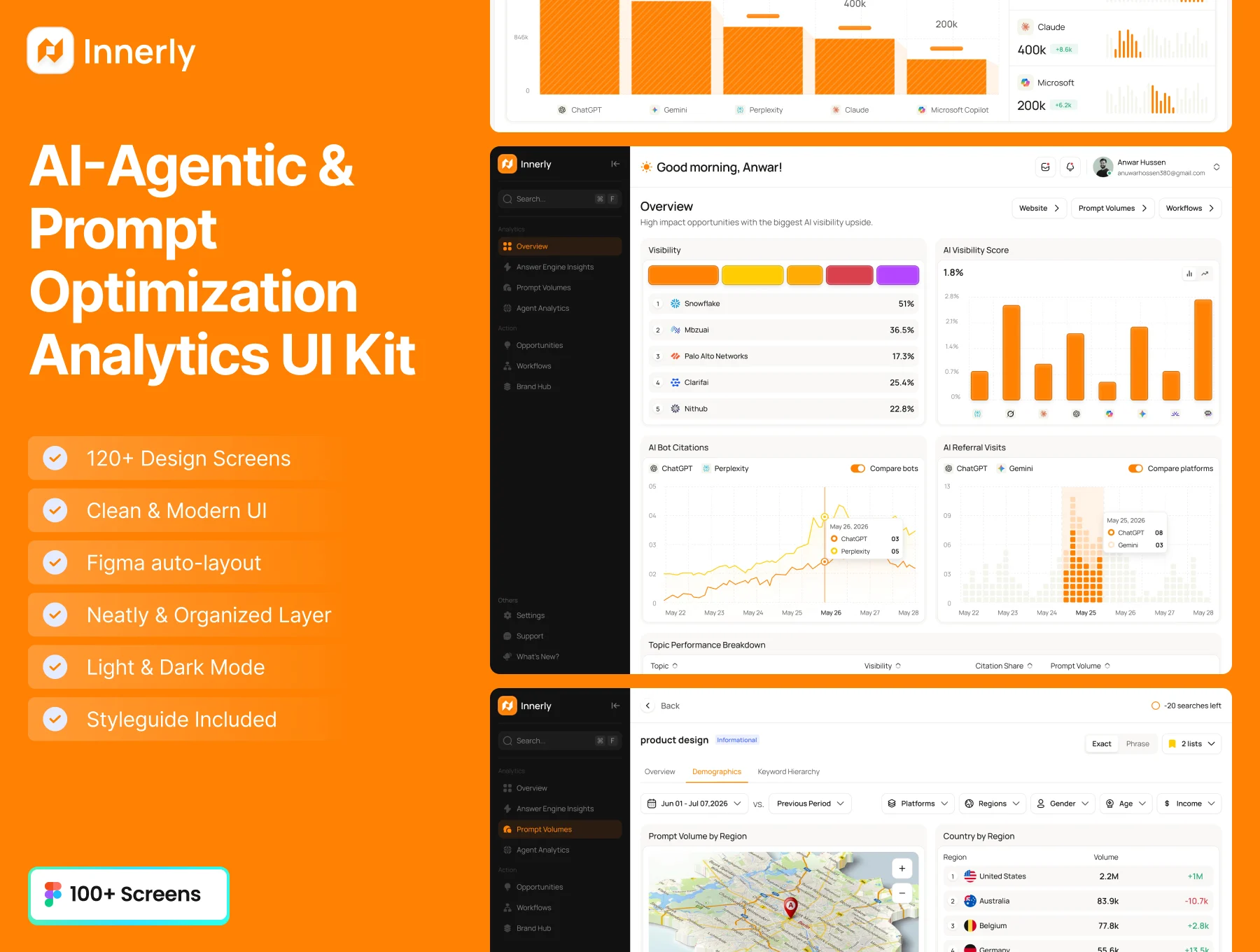Sort by Citation Share column arrows
The width and height of the screenshot is (1260, 952).
(x=1030, y=666)
